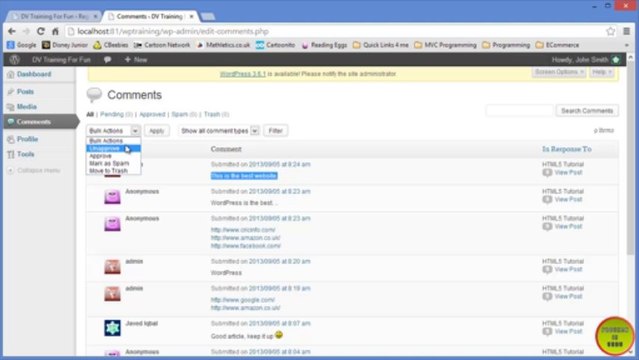This screenshot has width=639, height=360.
Task: Select the Bulk Actions option in the list
Action: pos(113,141)
